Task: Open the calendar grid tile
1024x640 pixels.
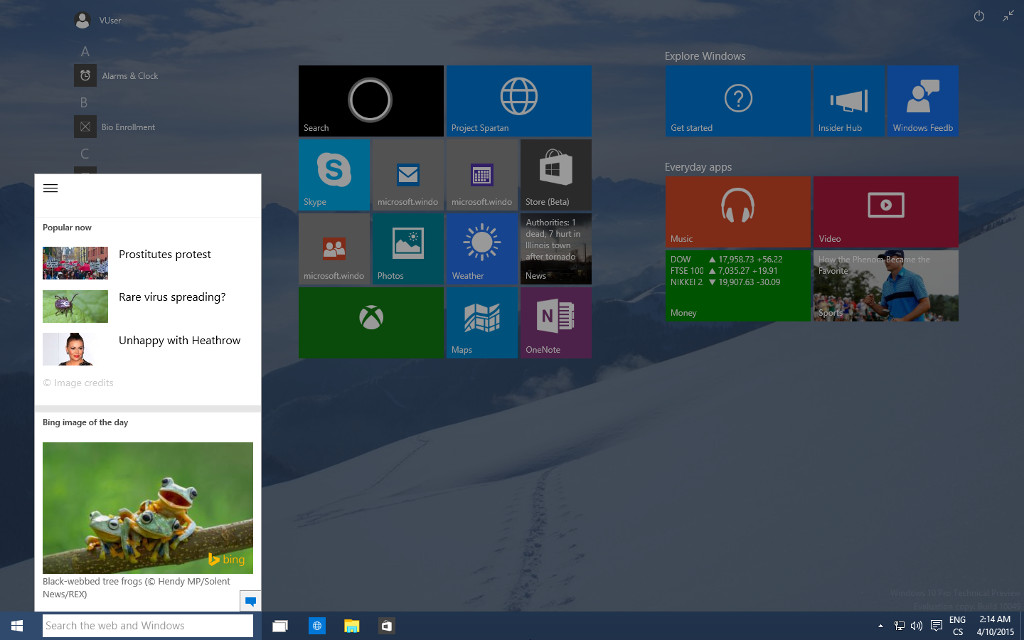Action: (x=482, y=174)
